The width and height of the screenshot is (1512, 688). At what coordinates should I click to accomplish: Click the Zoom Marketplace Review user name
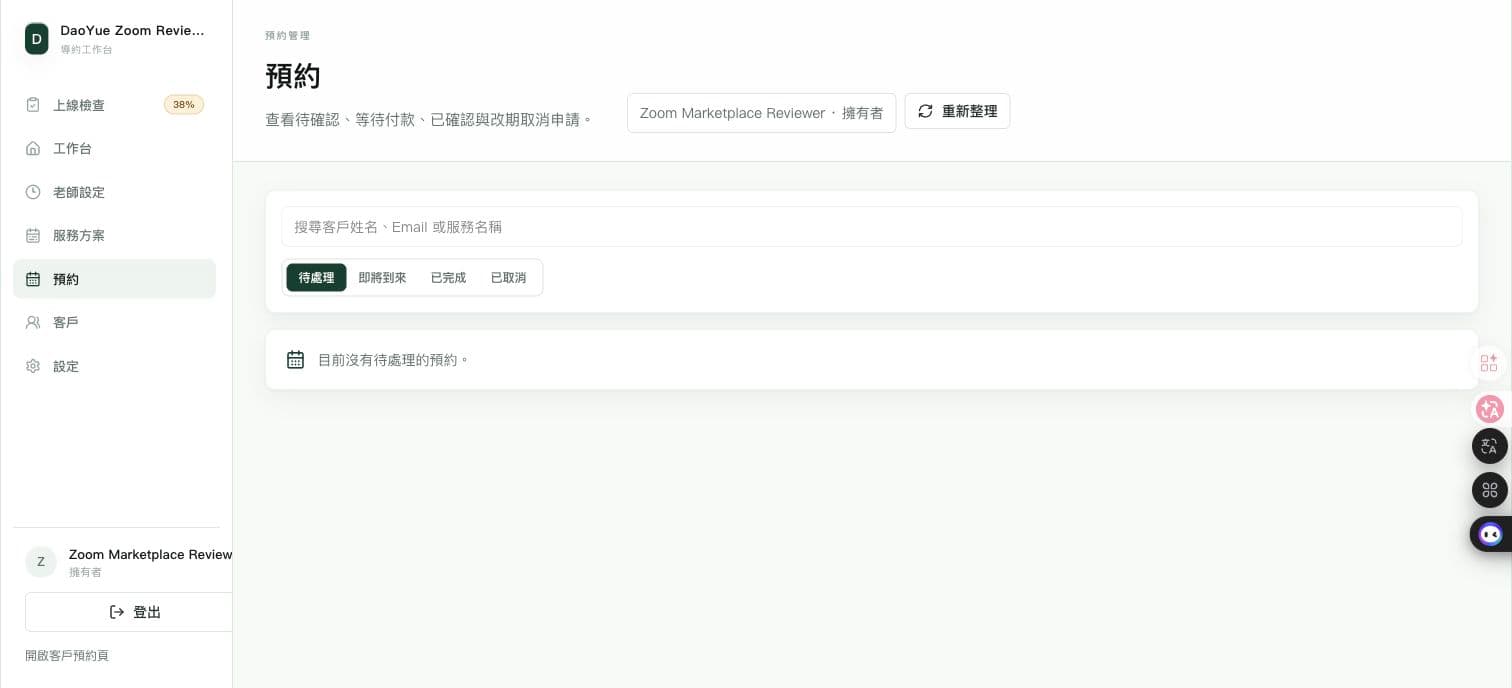150,554
